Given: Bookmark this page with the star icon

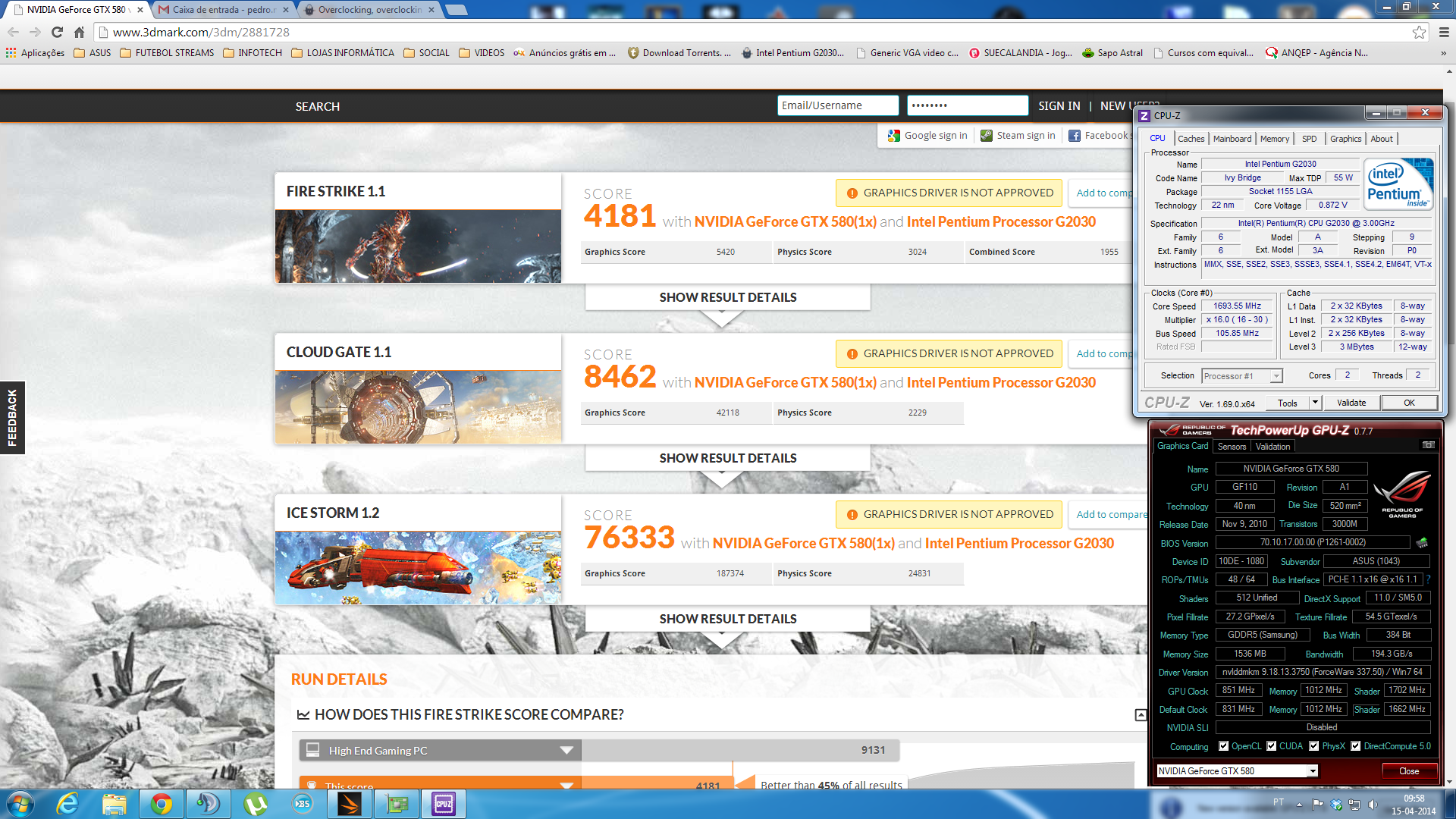Looking at the screenshot, I should point(1419,32).
